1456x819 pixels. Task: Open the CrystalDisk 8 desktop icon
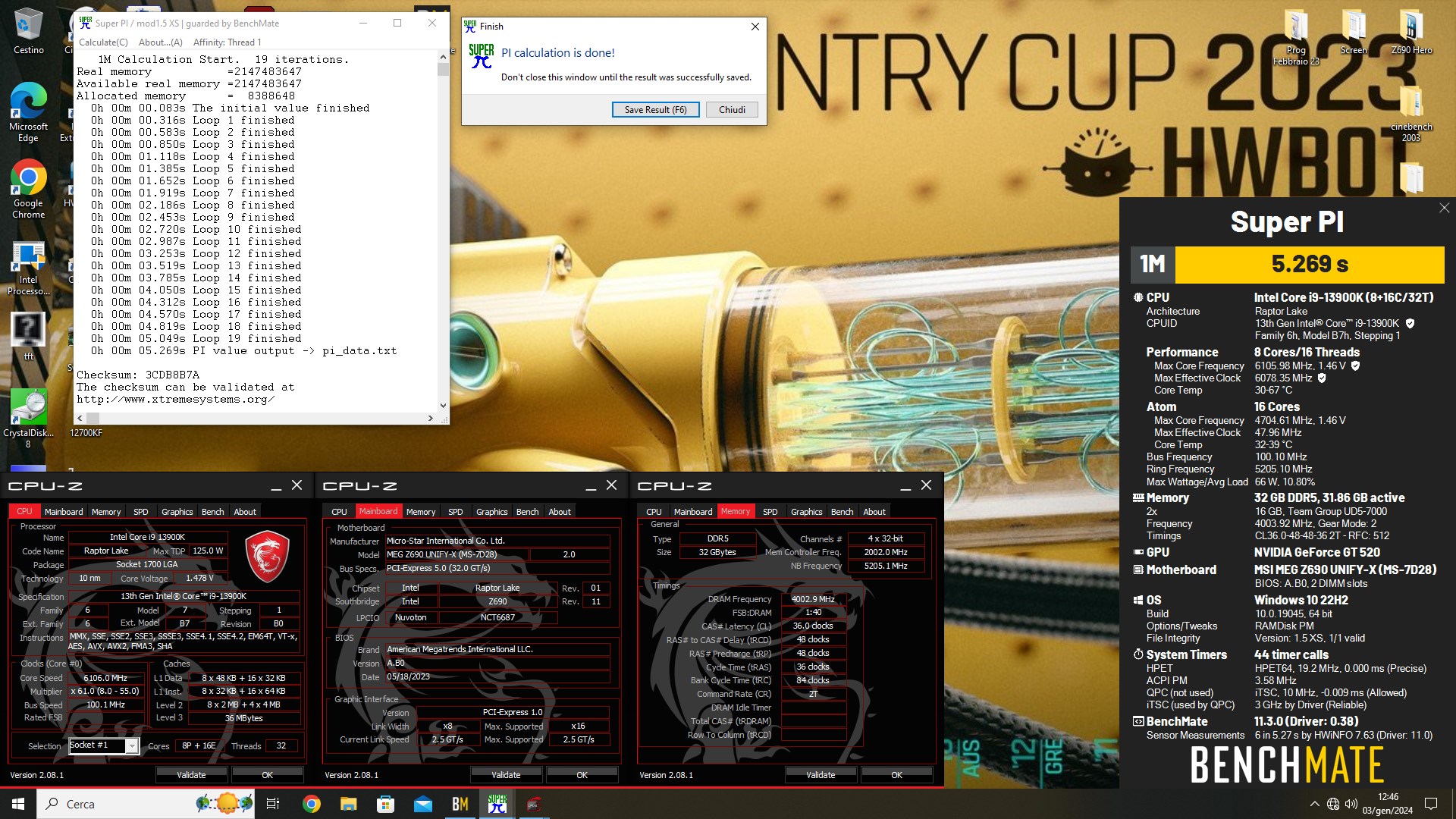(28, 419)
